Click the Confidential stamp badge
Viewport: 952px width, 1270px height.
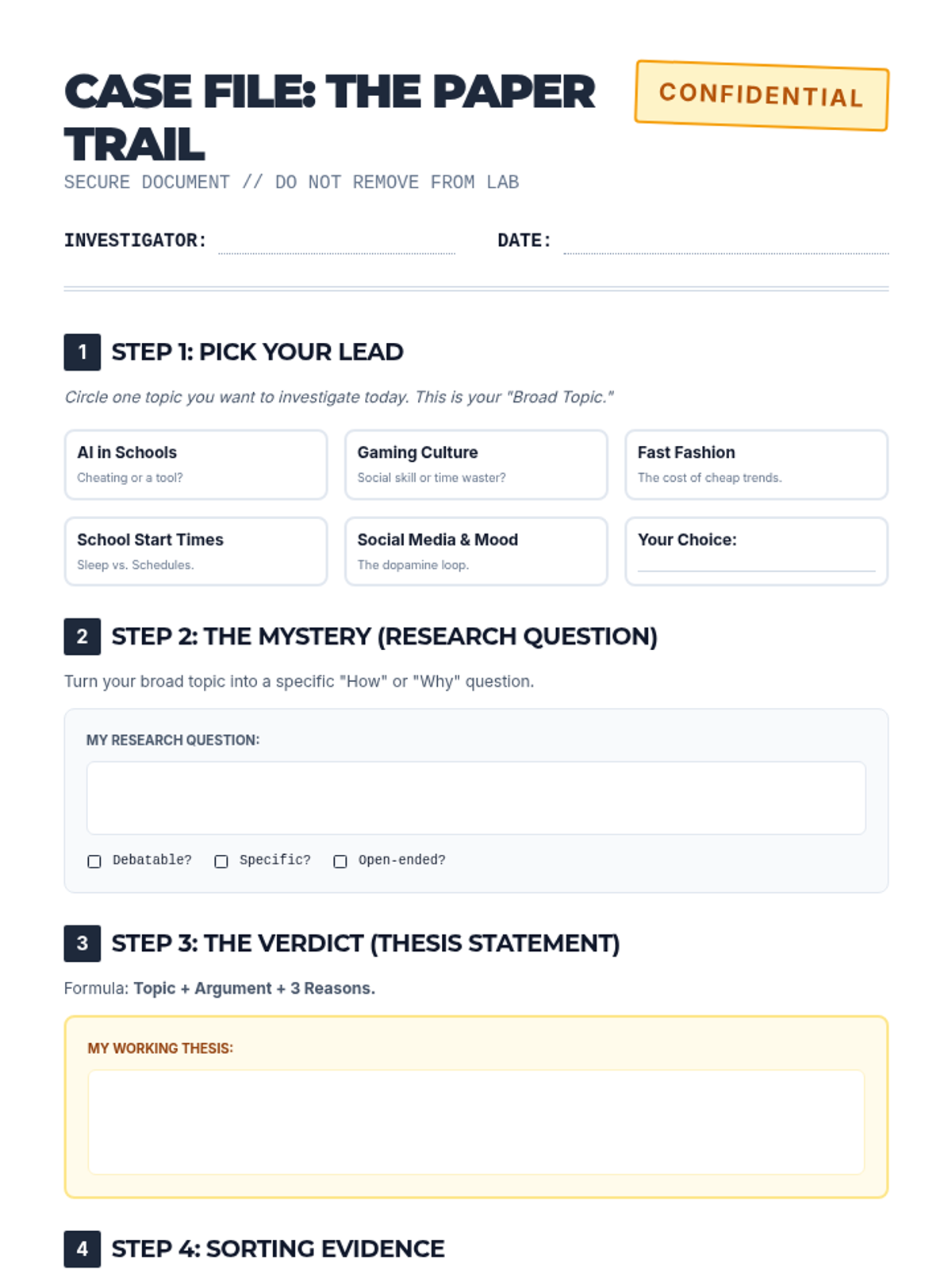click(762, 95)
